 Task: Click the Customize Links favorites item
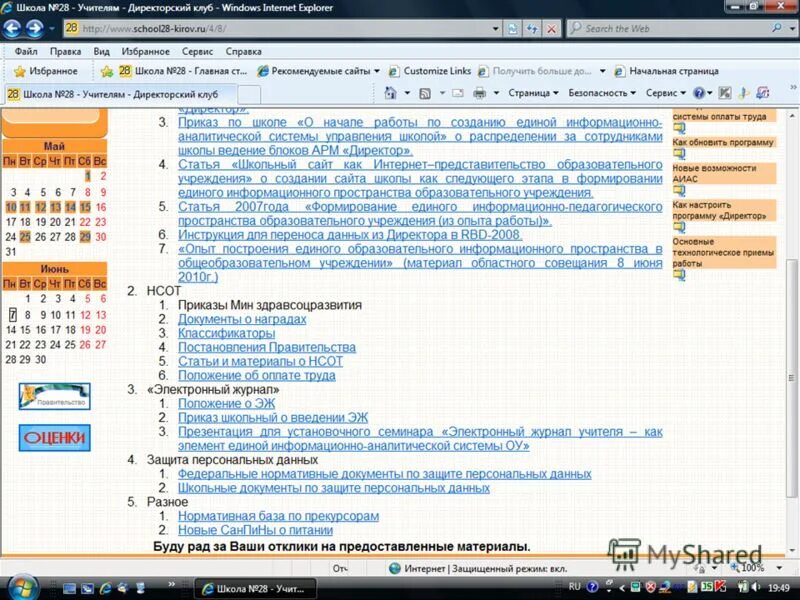pos(430,71)
